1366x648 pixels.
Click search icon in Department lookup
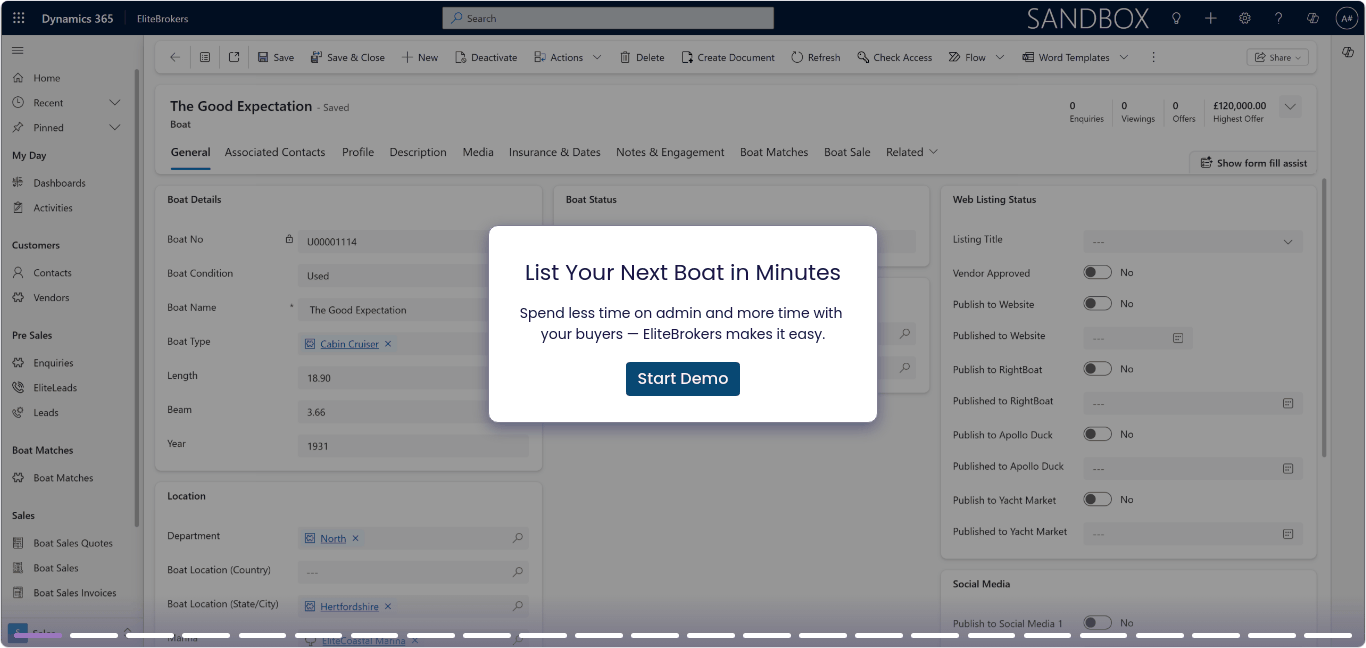pyautogui.click(x=518, y=538)
